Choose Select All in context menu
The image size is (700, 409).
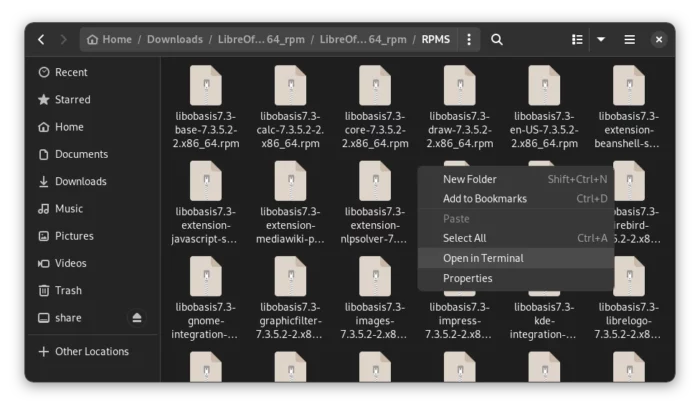[516, 238]
